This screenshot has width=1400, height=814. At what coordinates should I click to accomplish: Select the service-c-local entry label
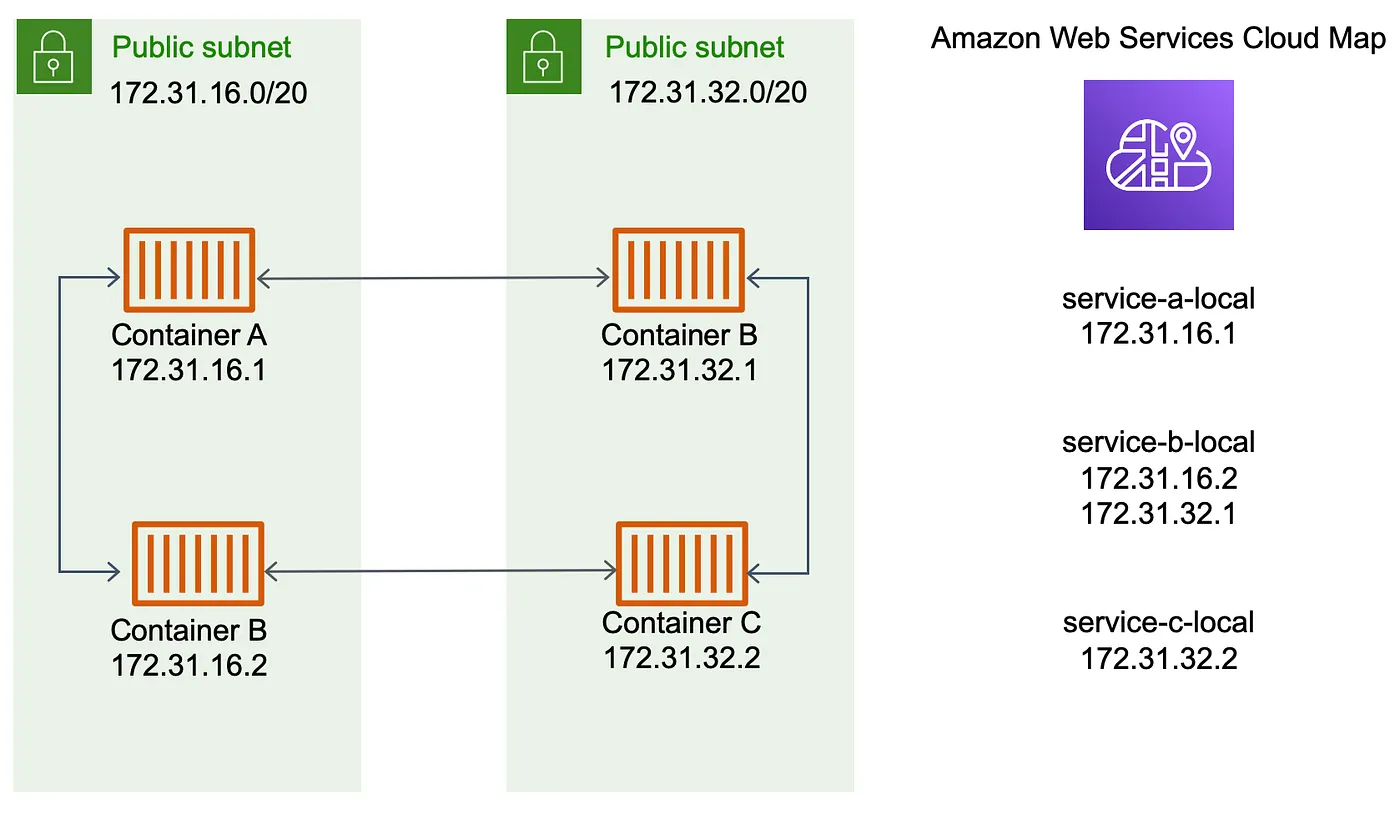pos(1158,622)
